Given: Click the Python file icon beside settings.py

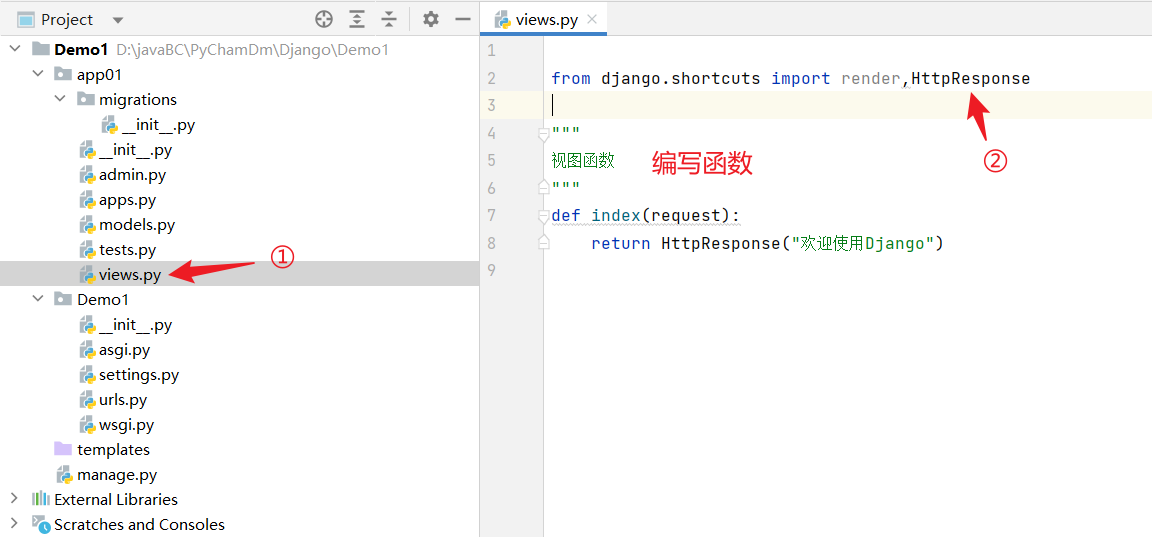Looking at the screenshot, I should point(88,375).
